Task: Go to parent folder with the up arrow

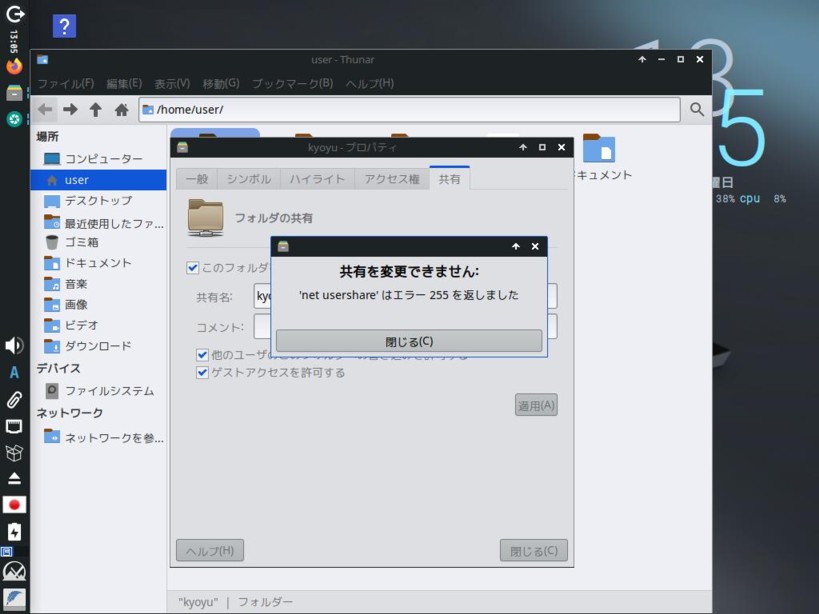Action: 96,110
